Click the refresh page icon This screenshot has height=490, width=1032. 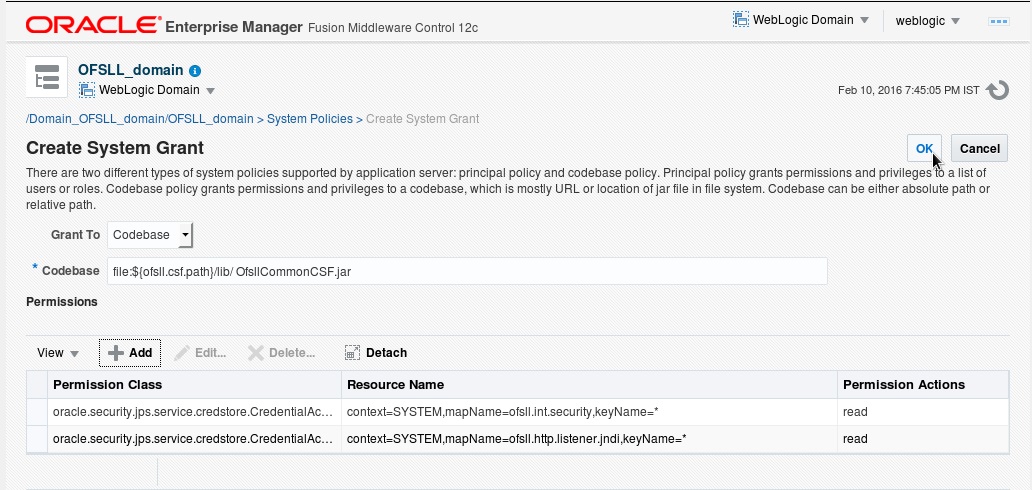coord(997,90)
